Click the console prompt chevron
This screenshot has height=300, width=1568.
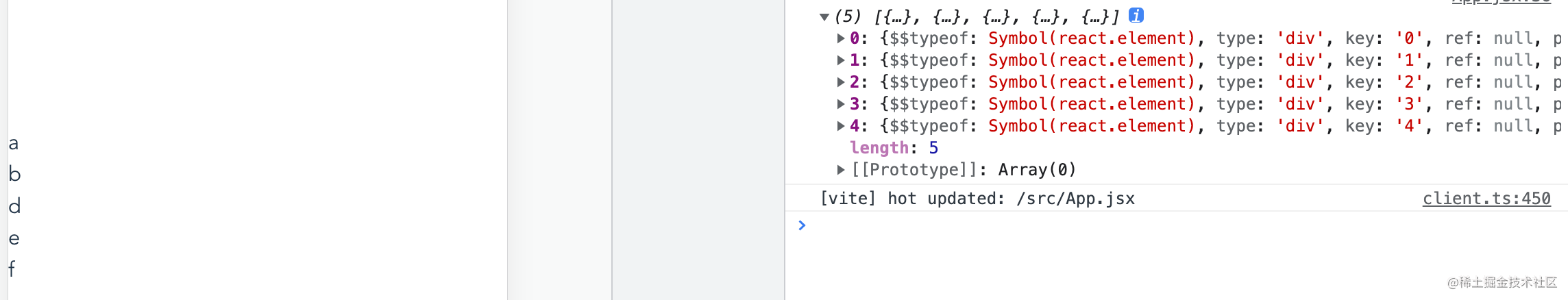coord(802,225)
